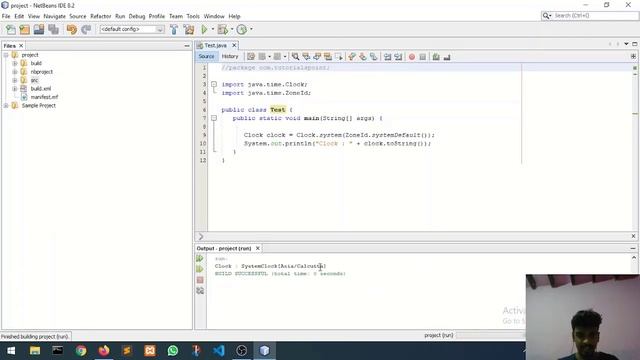This screenshot has width=640, height=360.
Task: Open the File menu
Action: tap(6, 16)
